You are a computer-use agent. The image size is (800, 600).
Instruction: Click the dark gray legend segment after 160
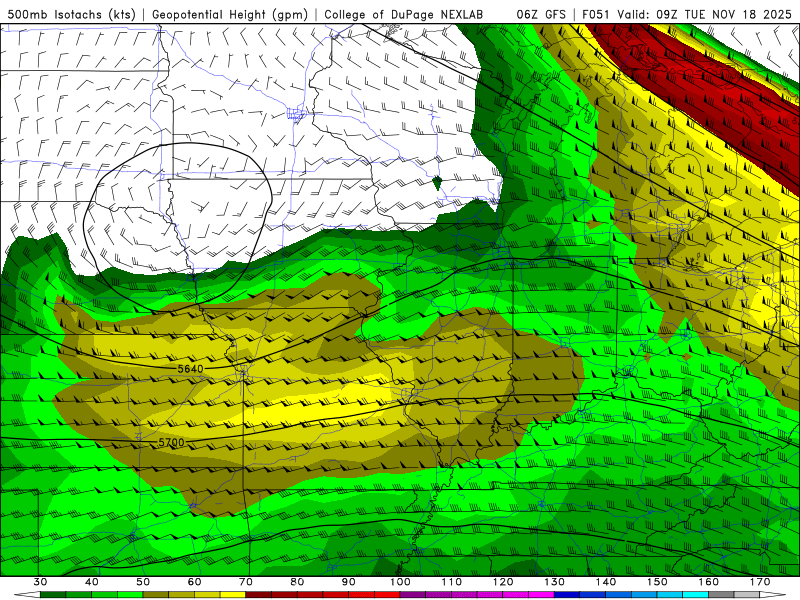coord(721,595)
